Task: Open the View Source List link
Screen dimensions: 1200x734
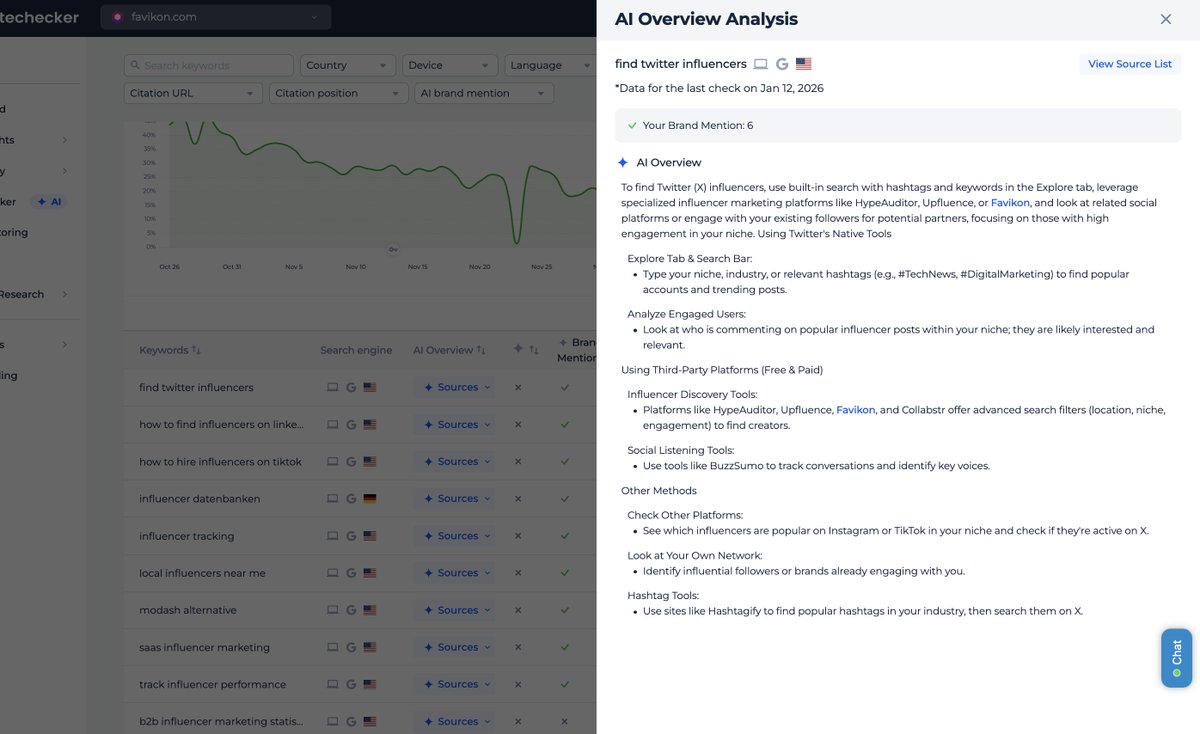Action: click(x=1130, y=64)
